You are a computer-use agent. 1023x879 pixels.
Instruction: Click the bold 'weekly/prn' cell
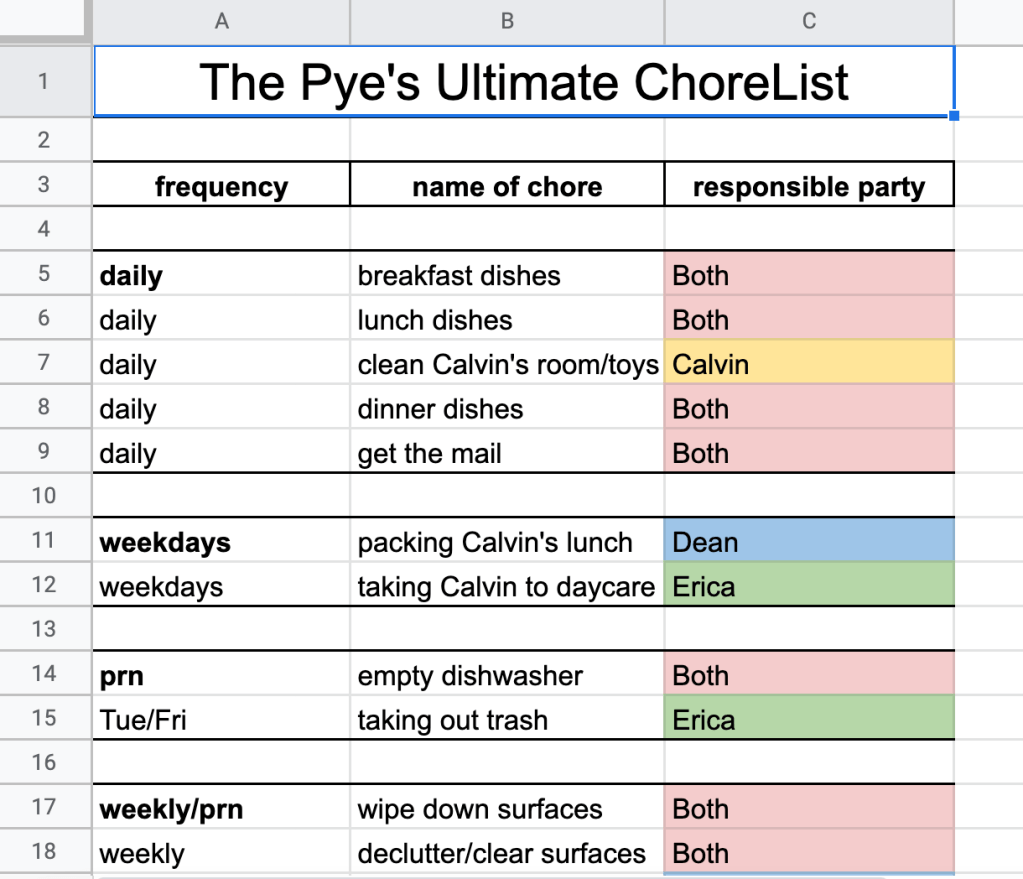(221, 809)
